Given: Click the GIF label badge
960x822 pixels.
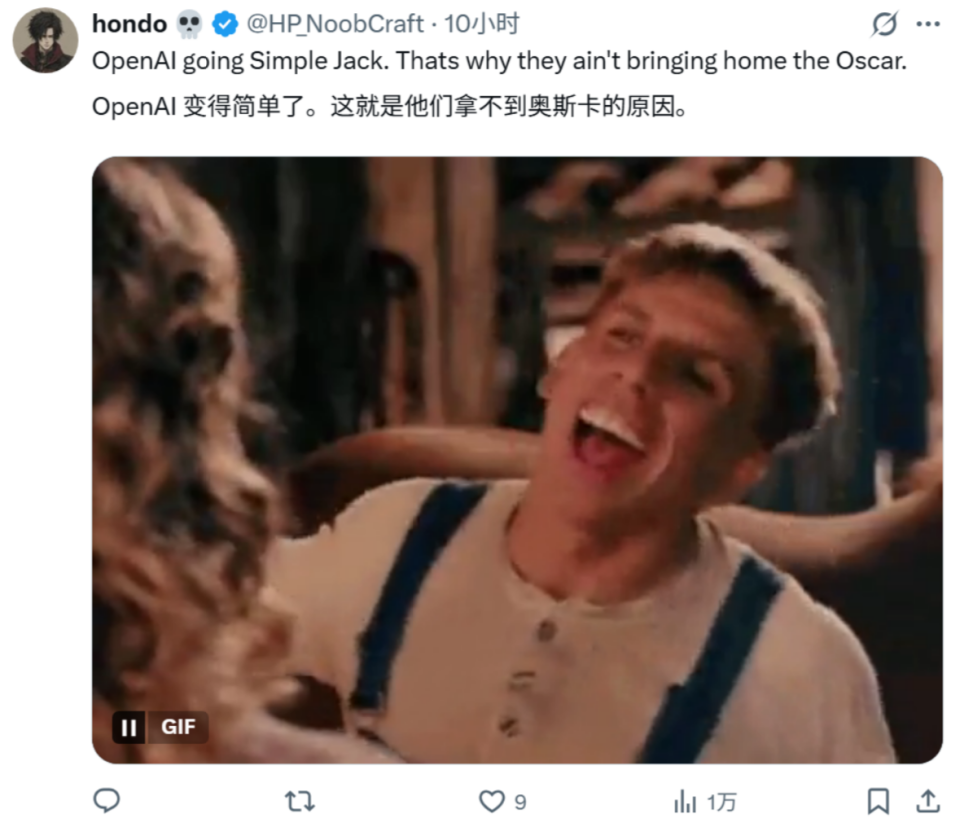Looking at the screenshot, I should pos(178,727).
